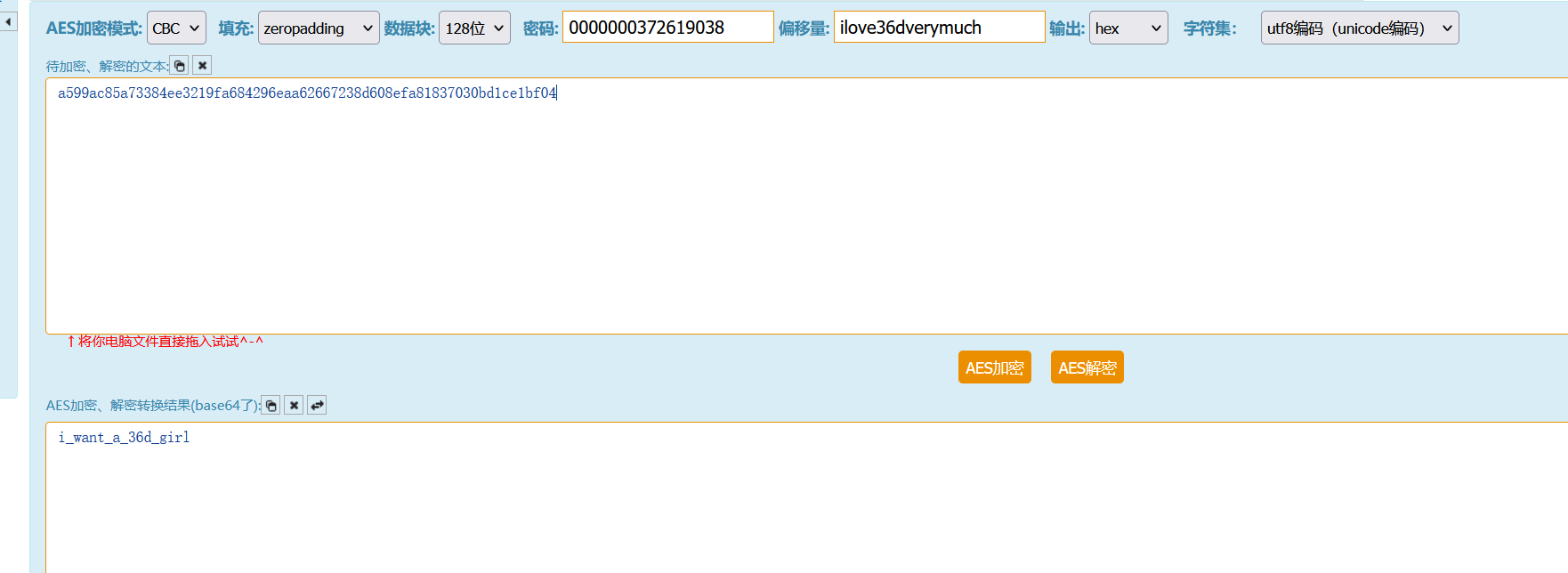The image size is (1568, 573).
Task: Clear the AES result output
Action: pyautogui.click(x=294, y=405)
